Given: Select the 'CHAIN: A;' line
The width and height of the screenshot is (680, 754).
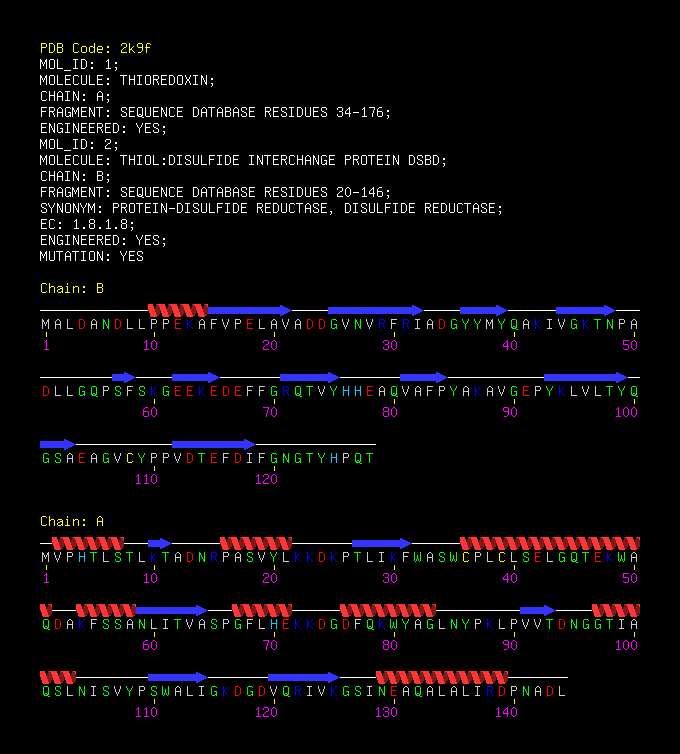Looking at the screenshot, I should pos(76,97).
